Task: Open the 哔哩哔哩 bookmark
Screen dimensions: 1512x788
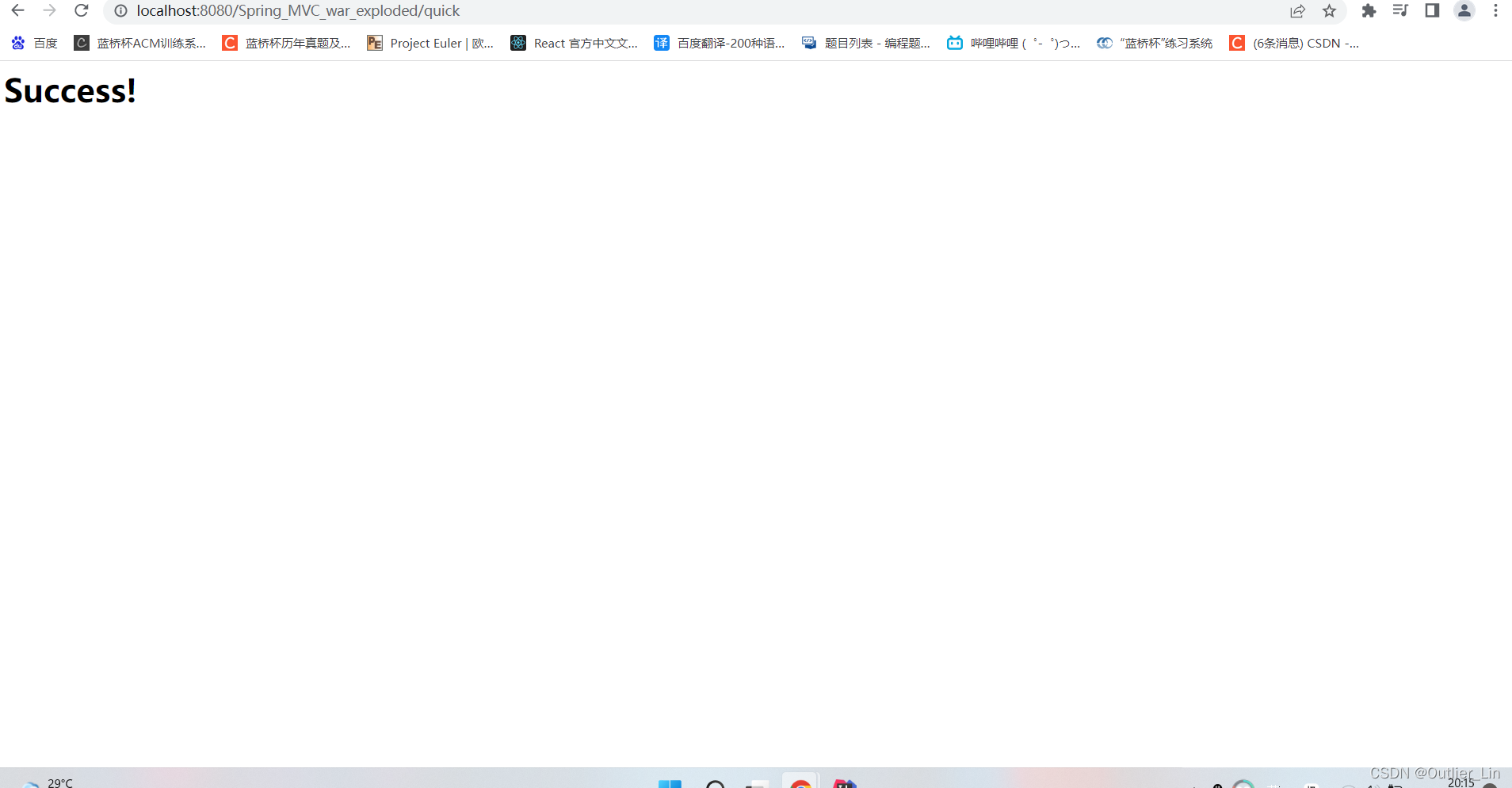Action: pos(1014,44)
